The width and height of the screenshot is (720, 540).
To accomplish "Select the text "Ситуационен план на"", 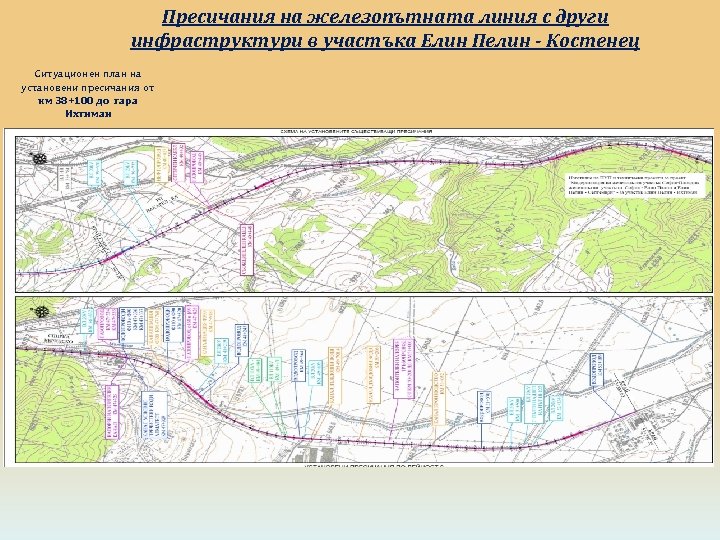I will point(88,74).
